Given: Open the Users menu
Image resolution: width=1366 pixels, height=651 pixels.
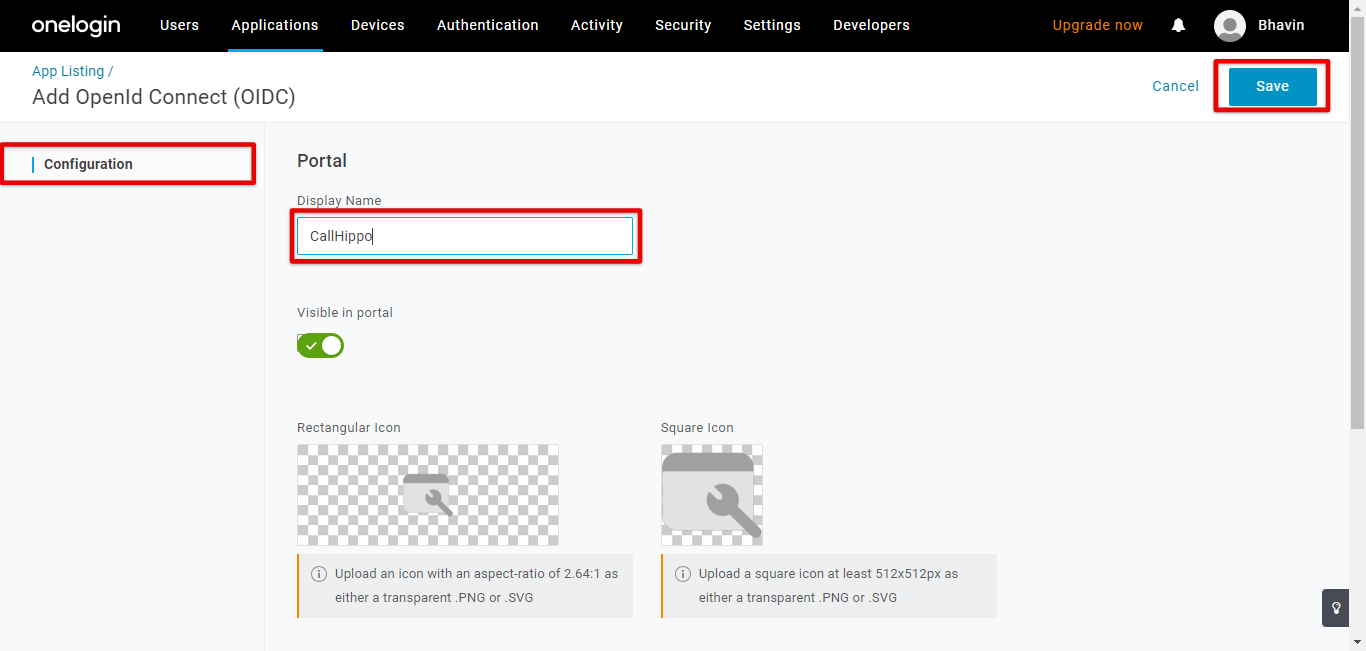Looking at the screenshot, I should click(x=179, y=25).
